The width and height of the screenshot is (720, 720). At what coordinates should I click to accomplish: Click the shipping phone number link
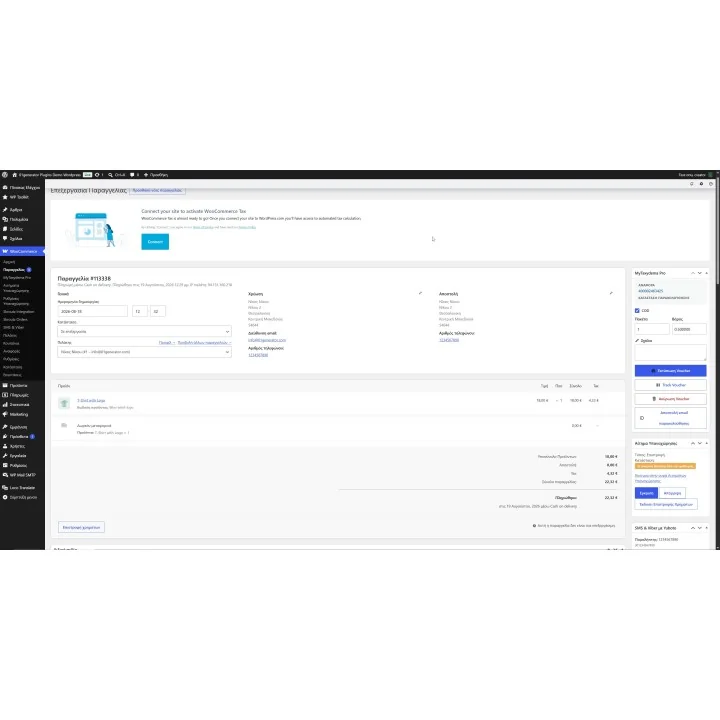(449, 340)
